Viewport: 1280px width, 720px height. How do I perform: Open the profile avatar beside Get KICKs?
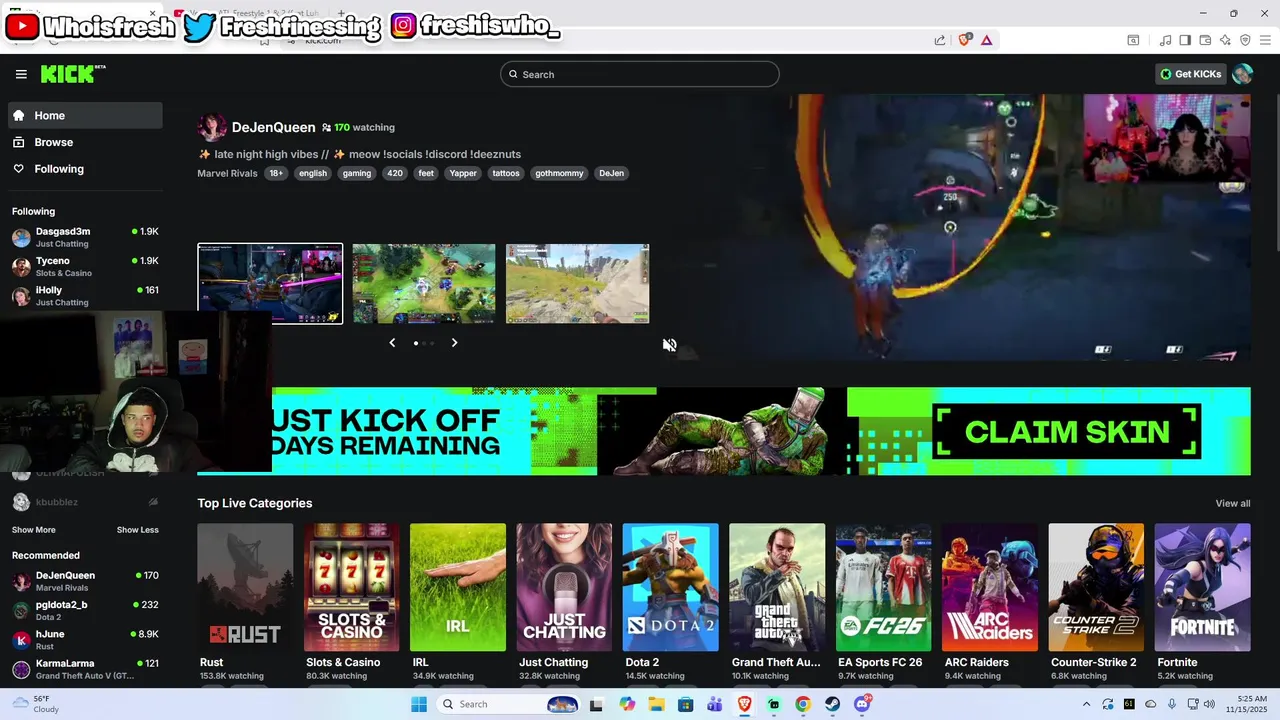coord(1242,74)
